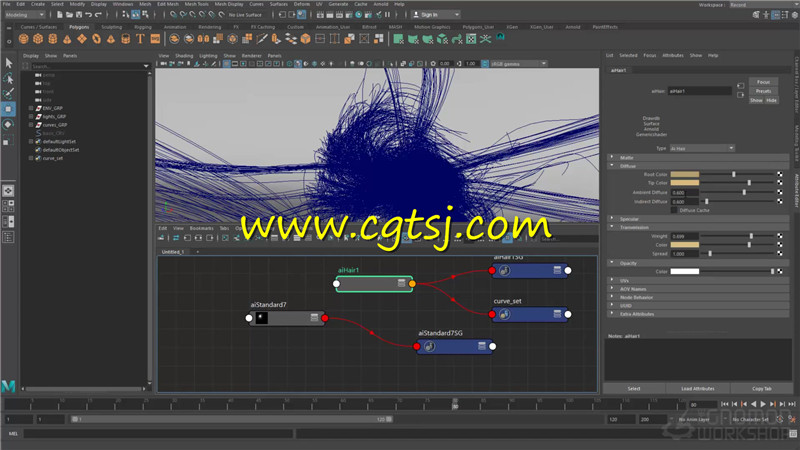Viewport: 800px width, 450px height.
Task: Create a polygon torus from the shelf
Action: tap(96, 38)
